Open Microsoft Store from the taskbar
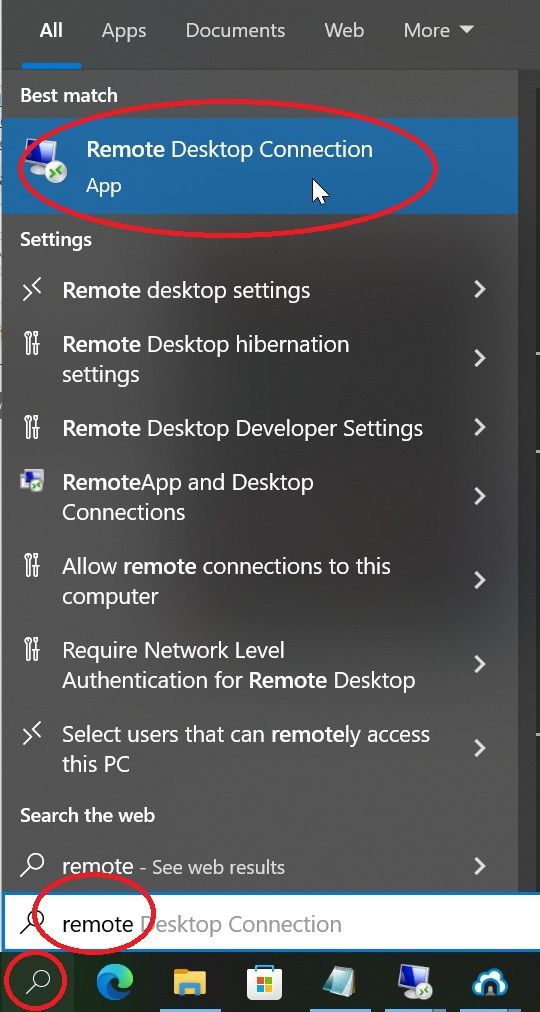The width and height of the screenshot is (540, 1012). click(265, 984)
